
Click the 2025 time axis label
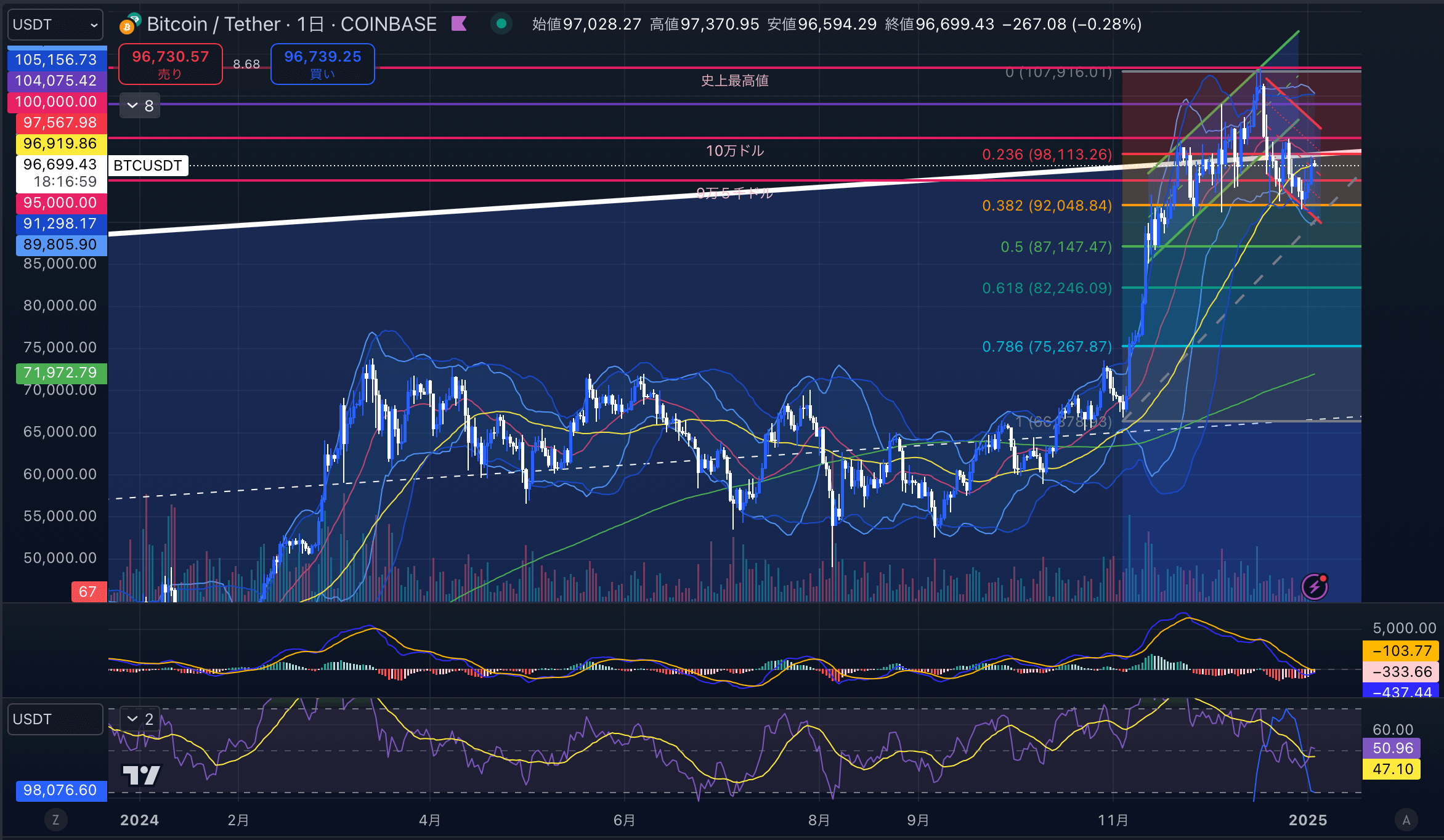[1308, 820]
